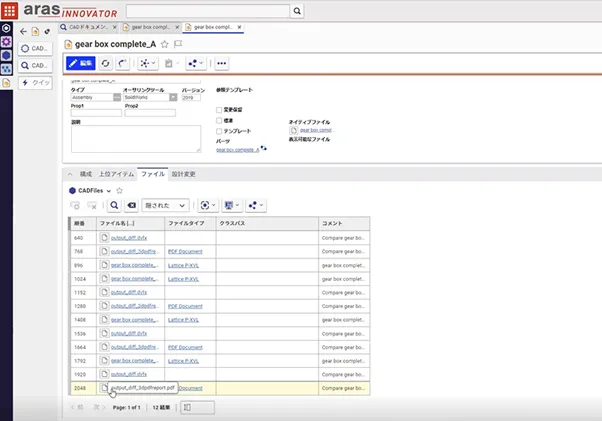
Task: Open the lightning quick-access item クイッ
Action: point(35,83)
